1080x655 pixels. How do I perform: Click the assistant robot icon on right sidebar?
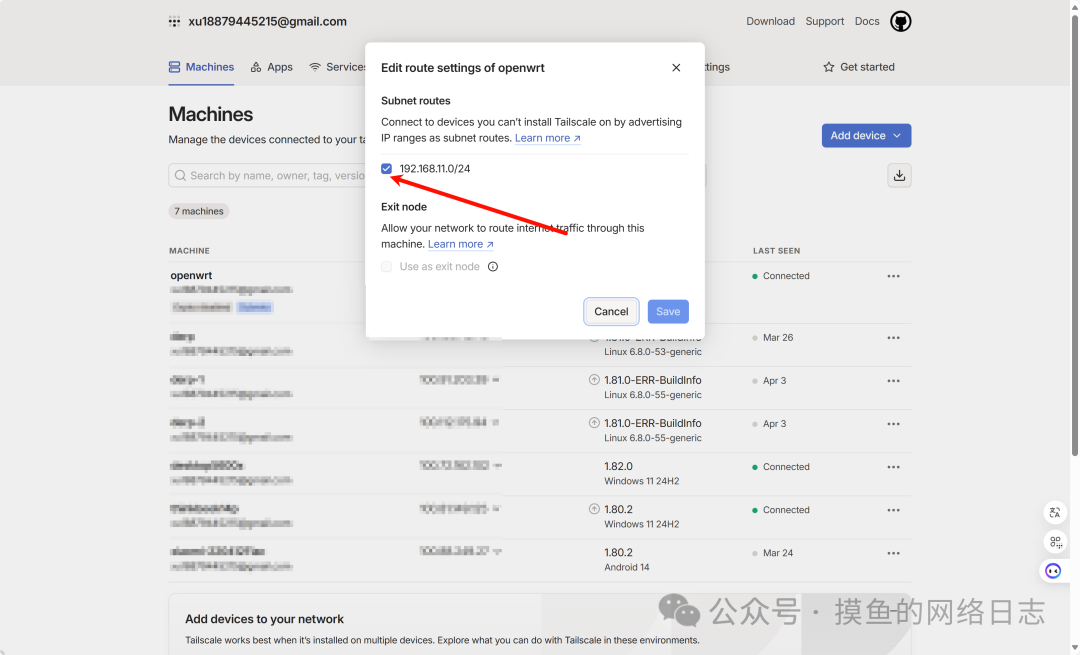[1053, 571]
